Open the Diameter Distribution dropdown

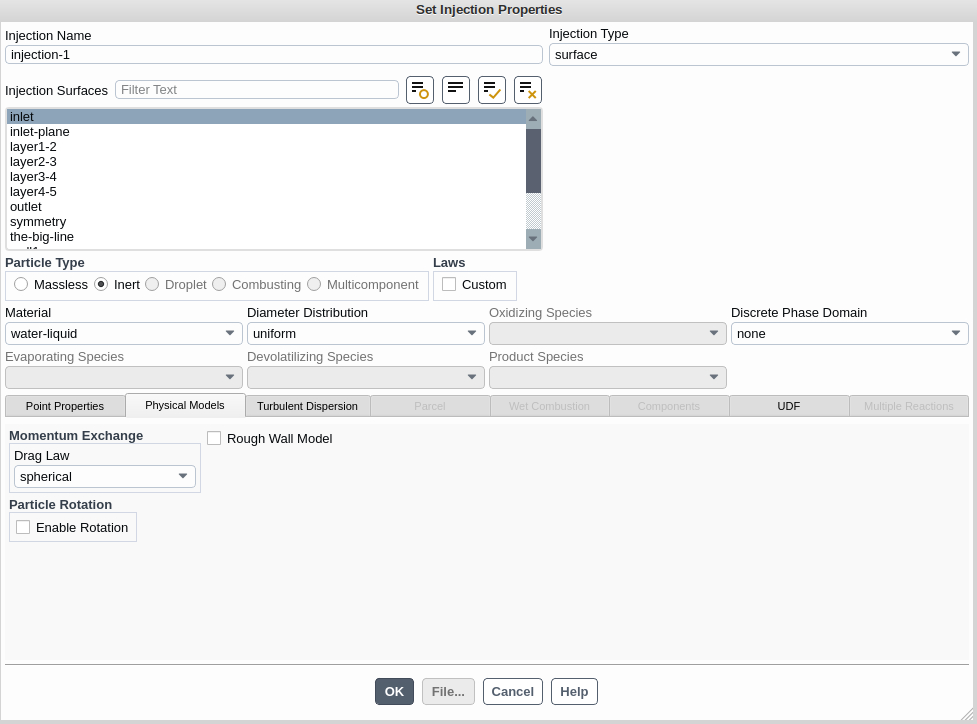(365, 334)
